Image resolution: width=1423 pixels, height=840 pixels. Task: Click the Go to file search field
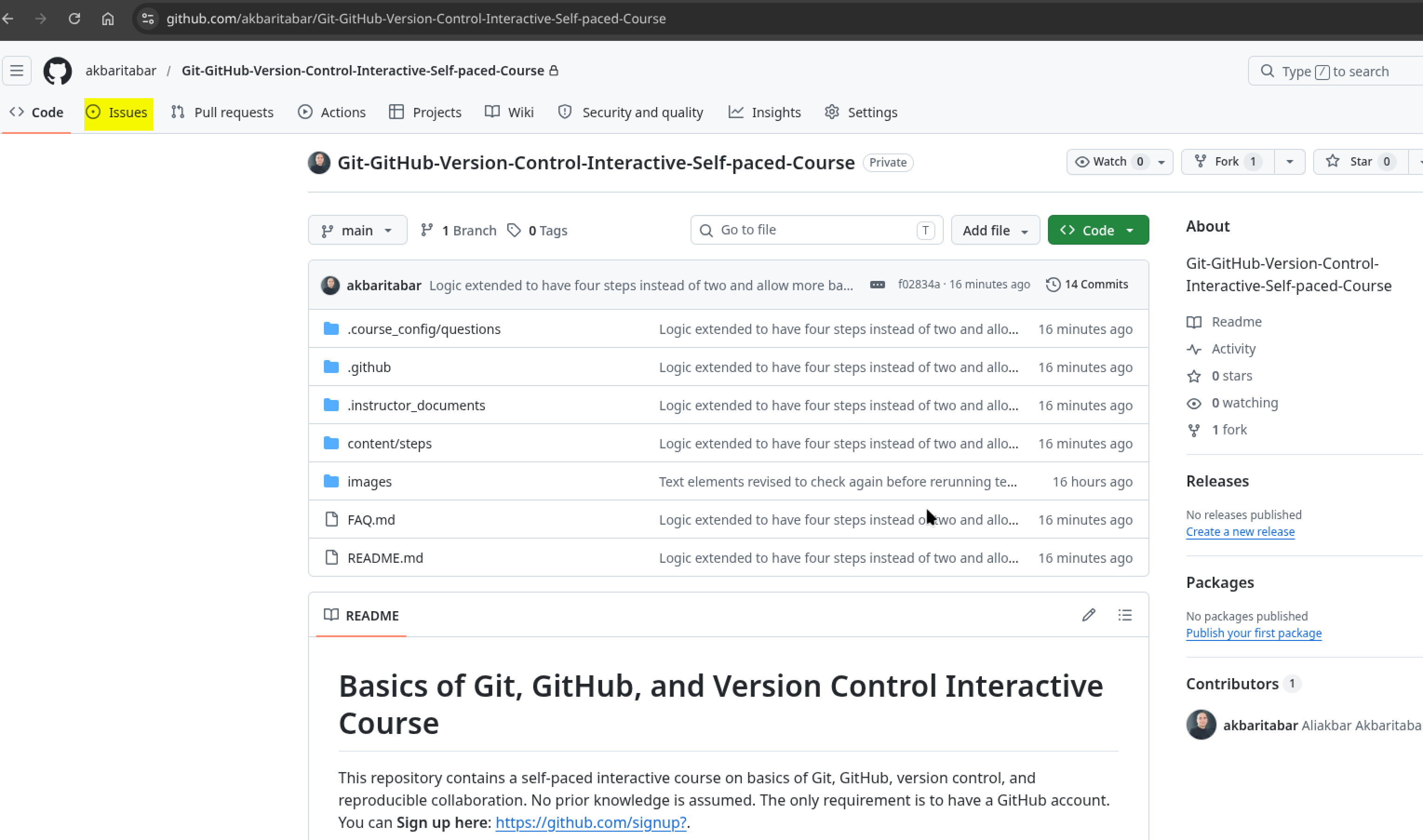(817, 230)
